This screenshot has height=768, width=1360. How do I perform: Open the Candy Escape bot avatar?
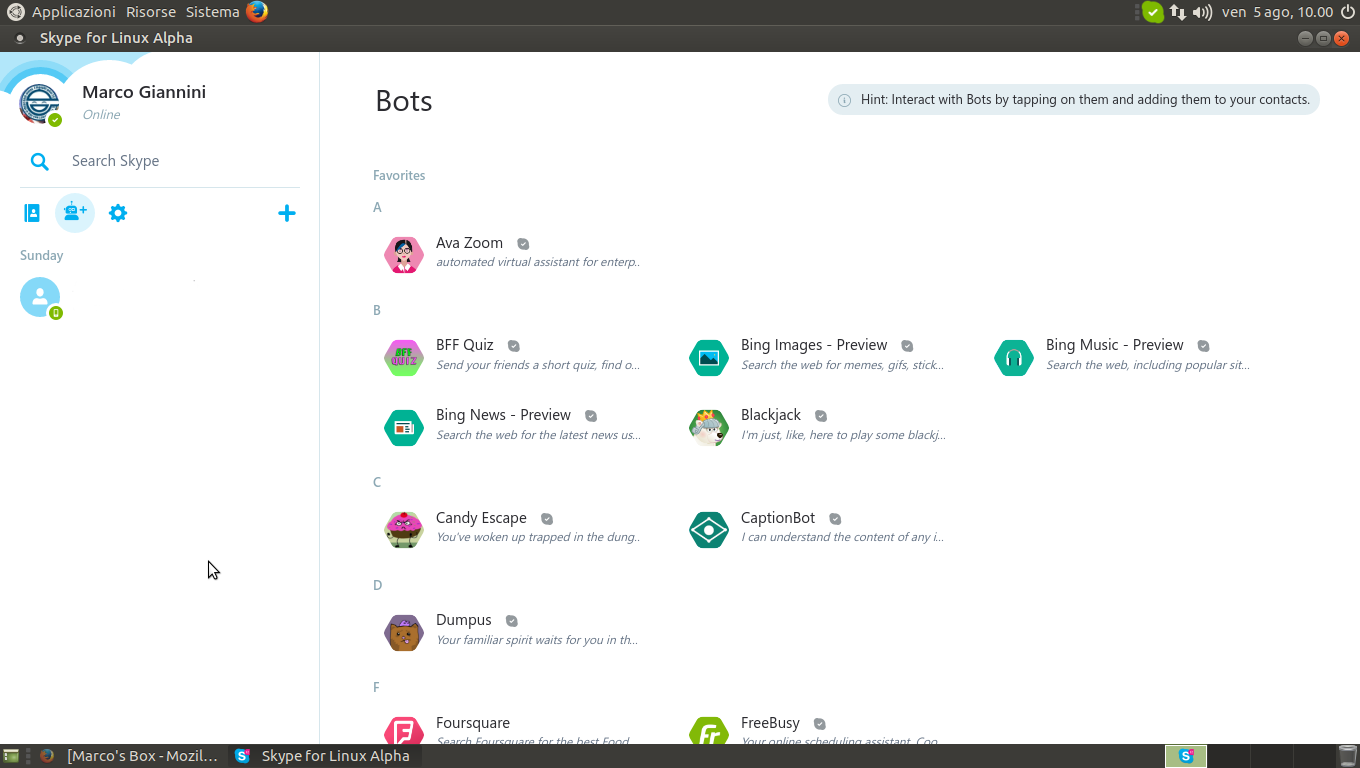coord(404,530)
